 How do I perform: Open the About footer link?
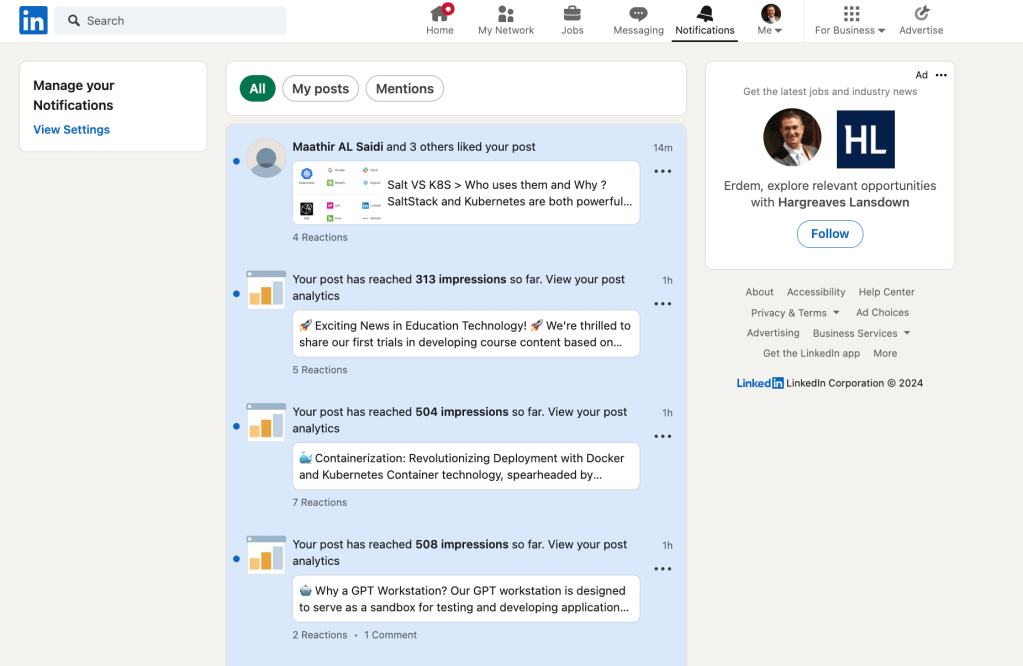pyautogui.click(x=759, y=292)
